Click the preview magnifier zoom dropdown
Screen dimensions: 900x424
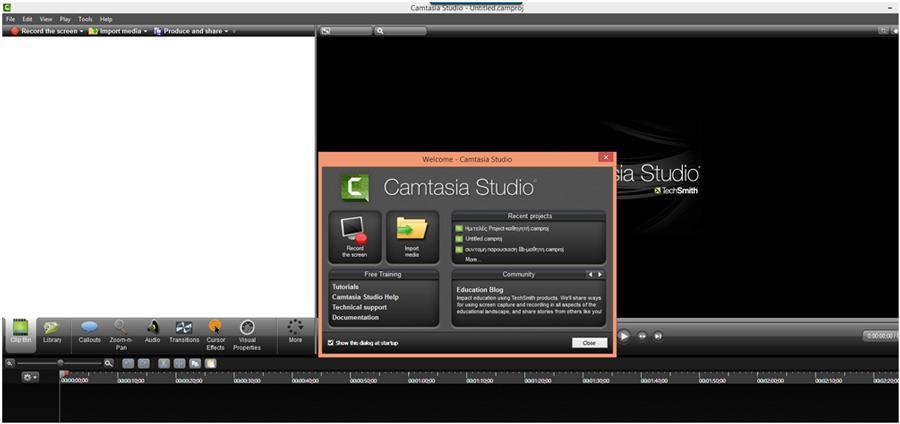[x=400, y=31]
